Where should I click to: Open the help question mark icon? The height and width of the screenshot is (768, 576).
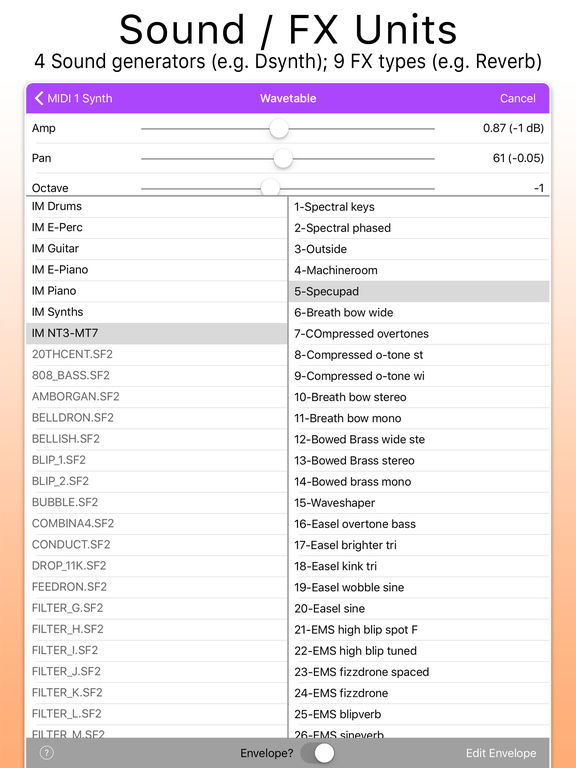point(47,753)
